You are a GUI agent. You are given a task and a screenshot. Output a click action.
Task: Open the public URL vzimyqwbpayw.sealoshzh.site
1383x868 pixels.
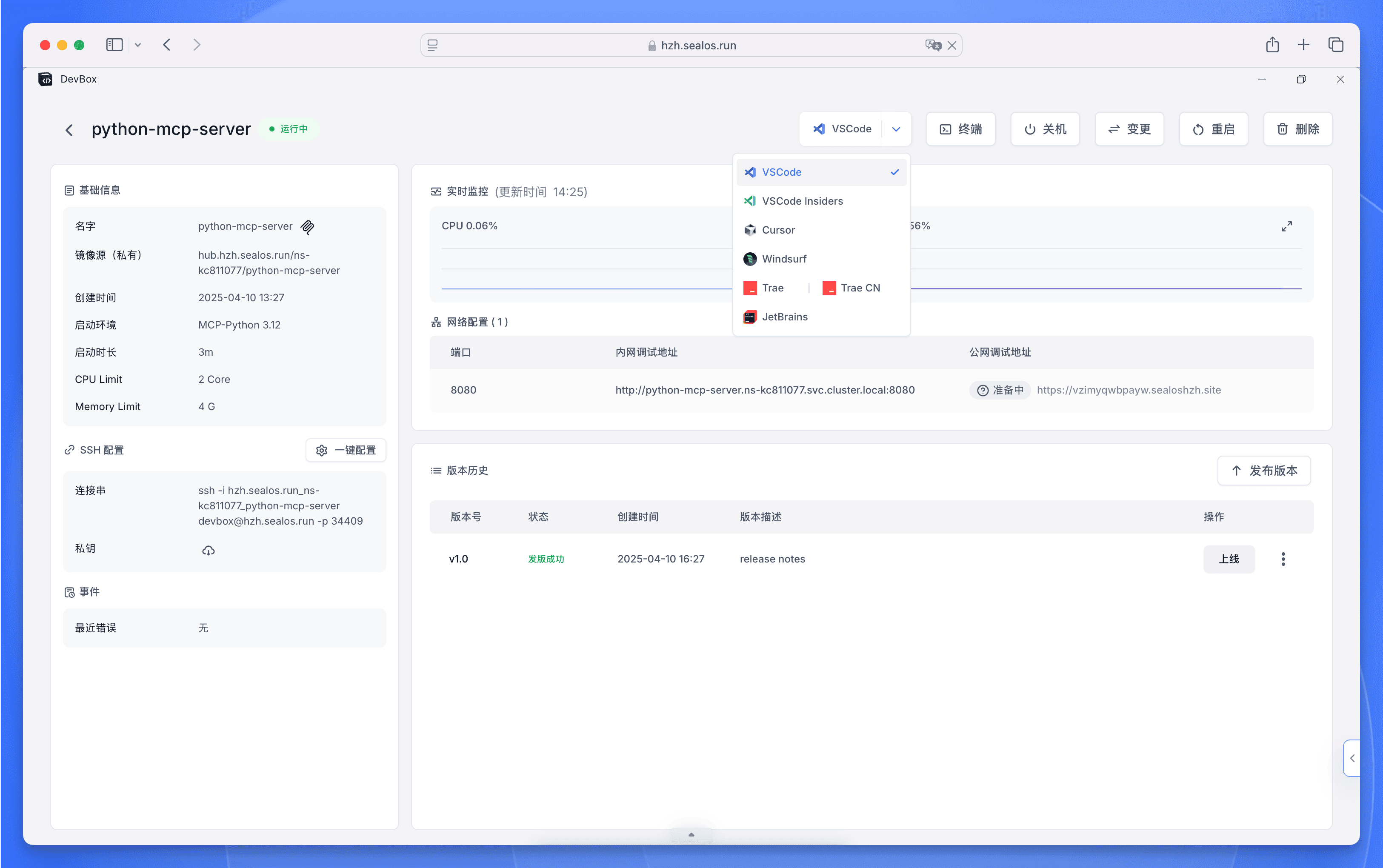click(1128, 390)
